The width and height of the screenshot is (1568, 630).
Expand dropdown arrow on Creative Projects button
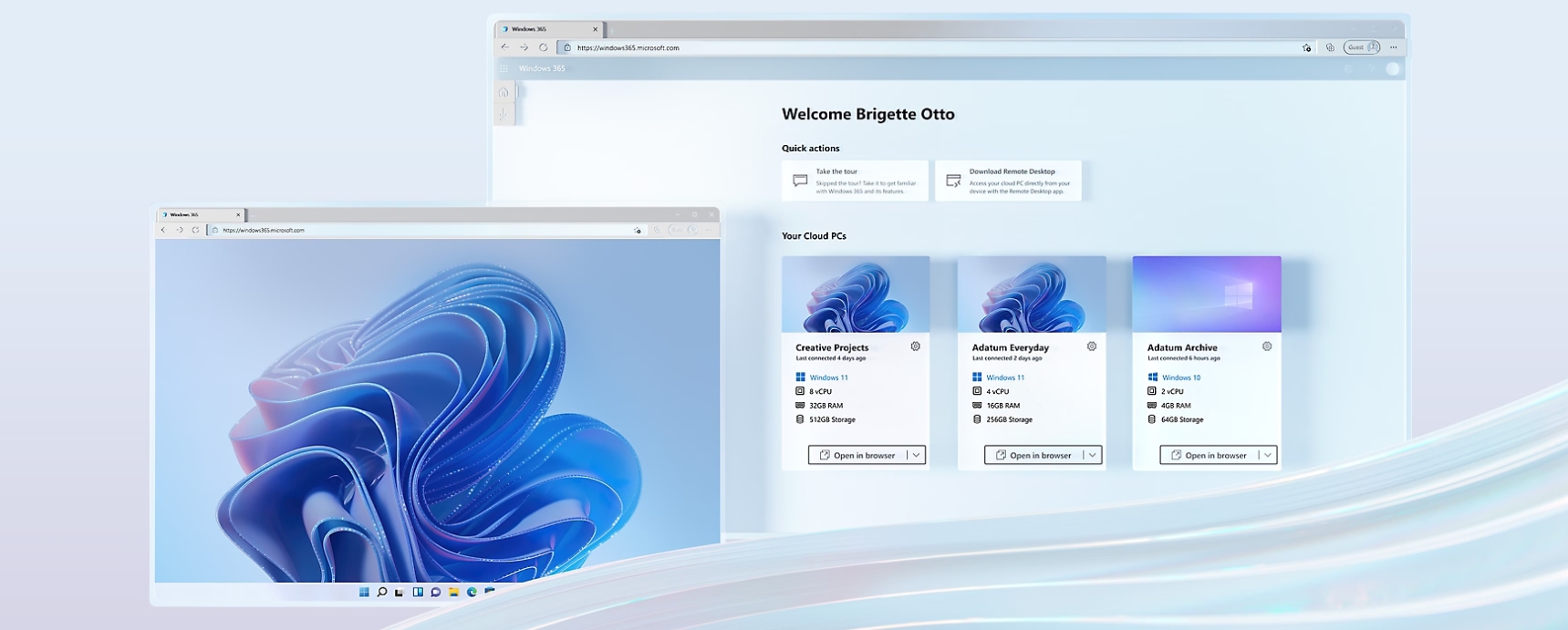coord(917,455)
